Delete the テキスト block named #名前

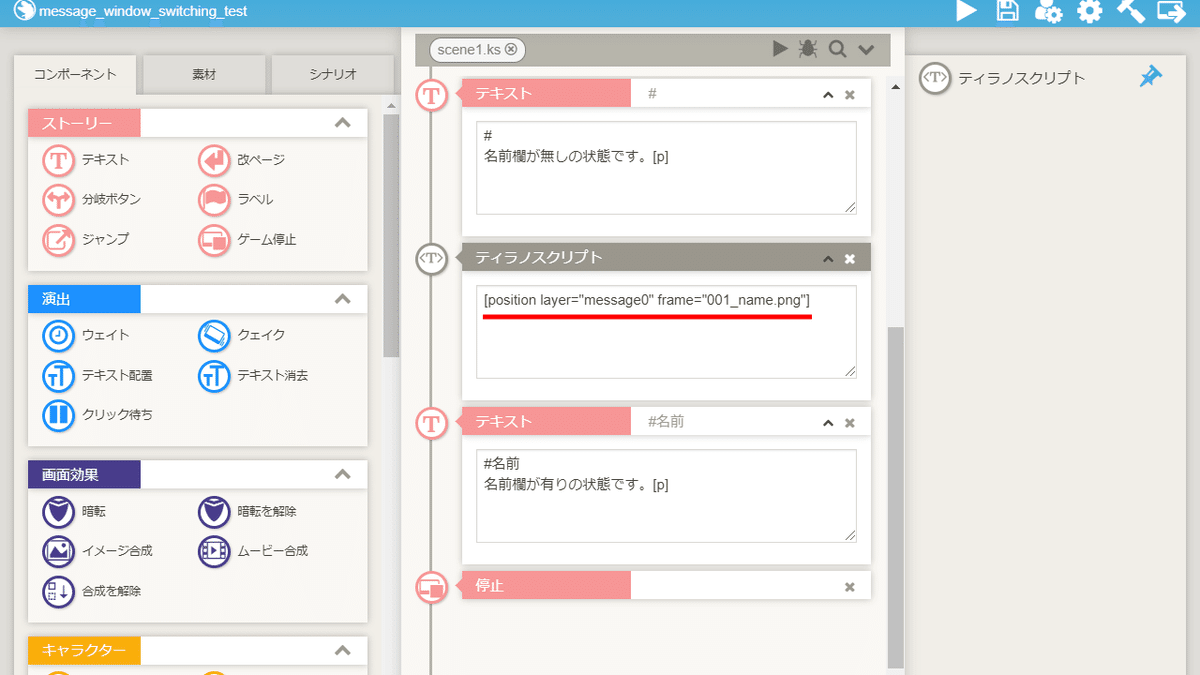[x=850, y=423]
